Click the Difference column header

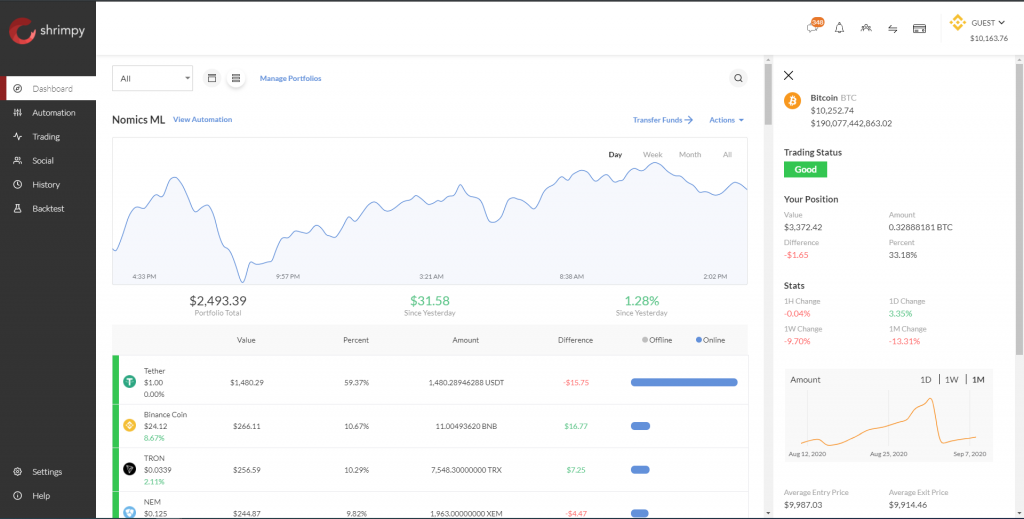tap(575, 340)
